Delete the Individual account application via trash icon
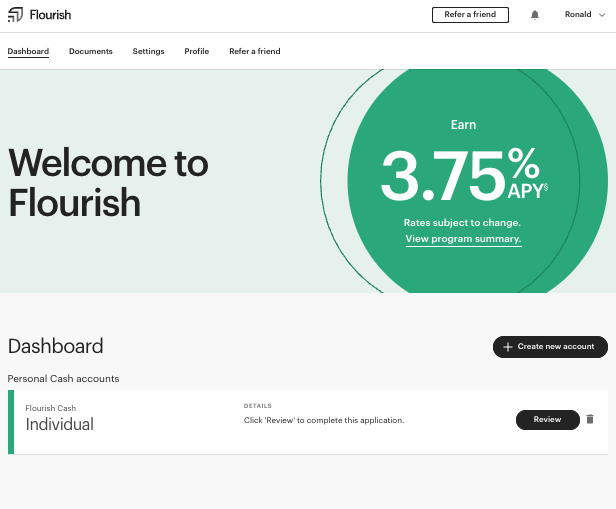616x509 pixels. click(590, 419)
